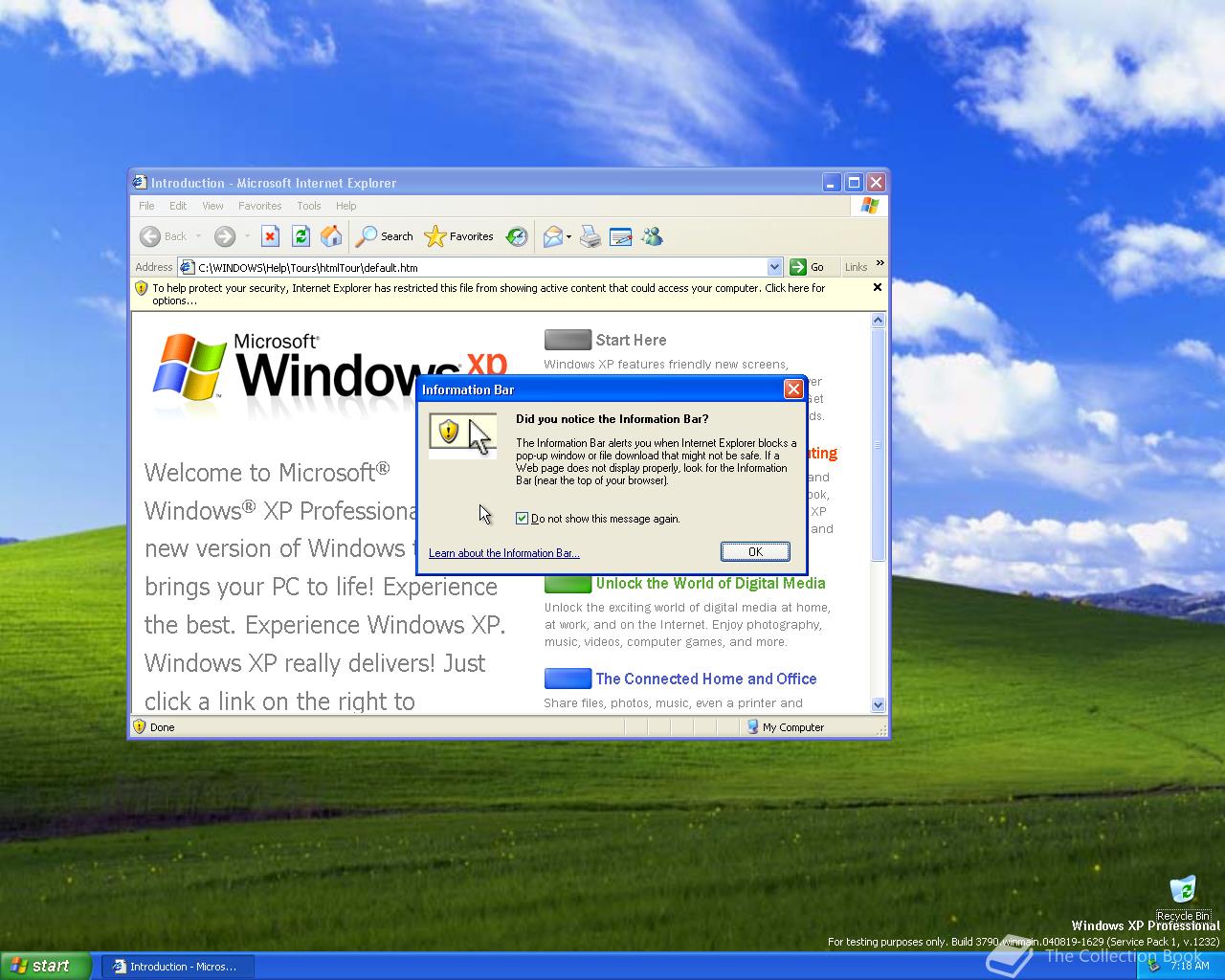Open the Mail button dropdown arrow
Viewport: 1225px width, 980px height.
568,236
